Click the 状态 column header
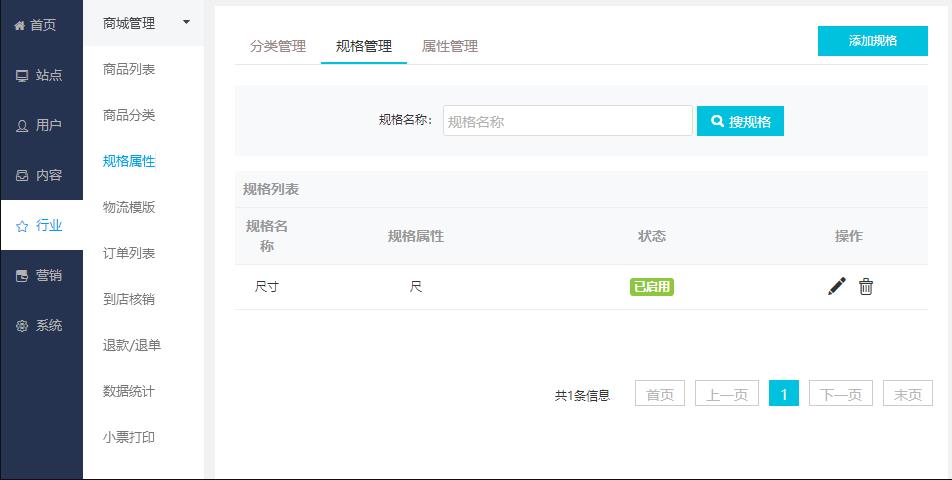The image size is (952, 480). tap(652, 236)
